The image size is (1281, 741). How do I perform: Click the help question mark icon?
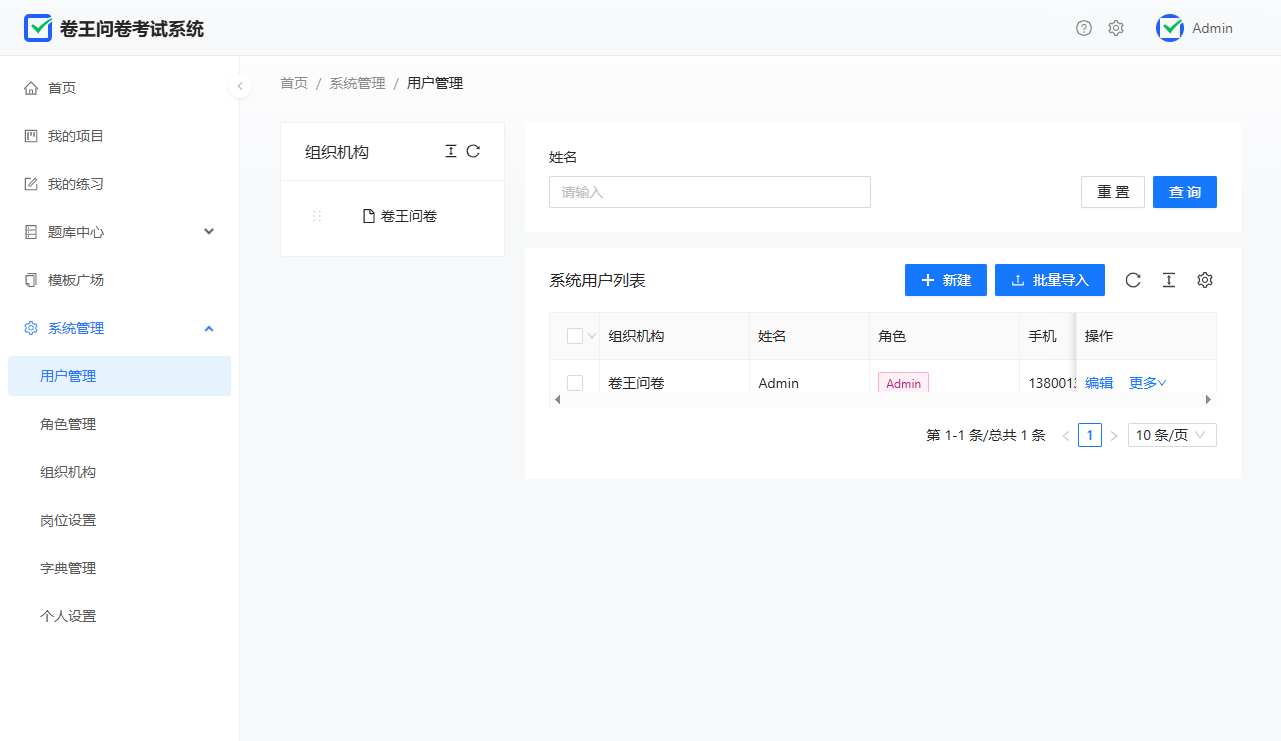(x=1084, y=28)
